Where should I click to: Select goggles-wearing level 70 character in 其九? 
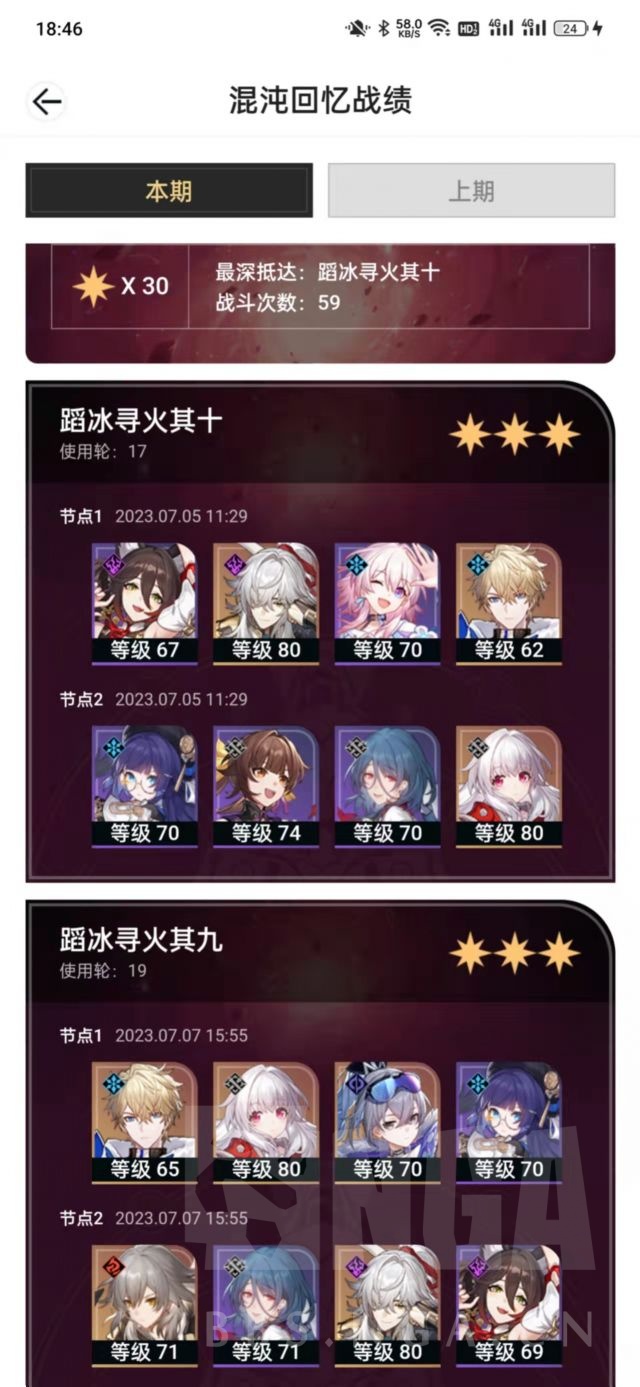[387, 1123]
